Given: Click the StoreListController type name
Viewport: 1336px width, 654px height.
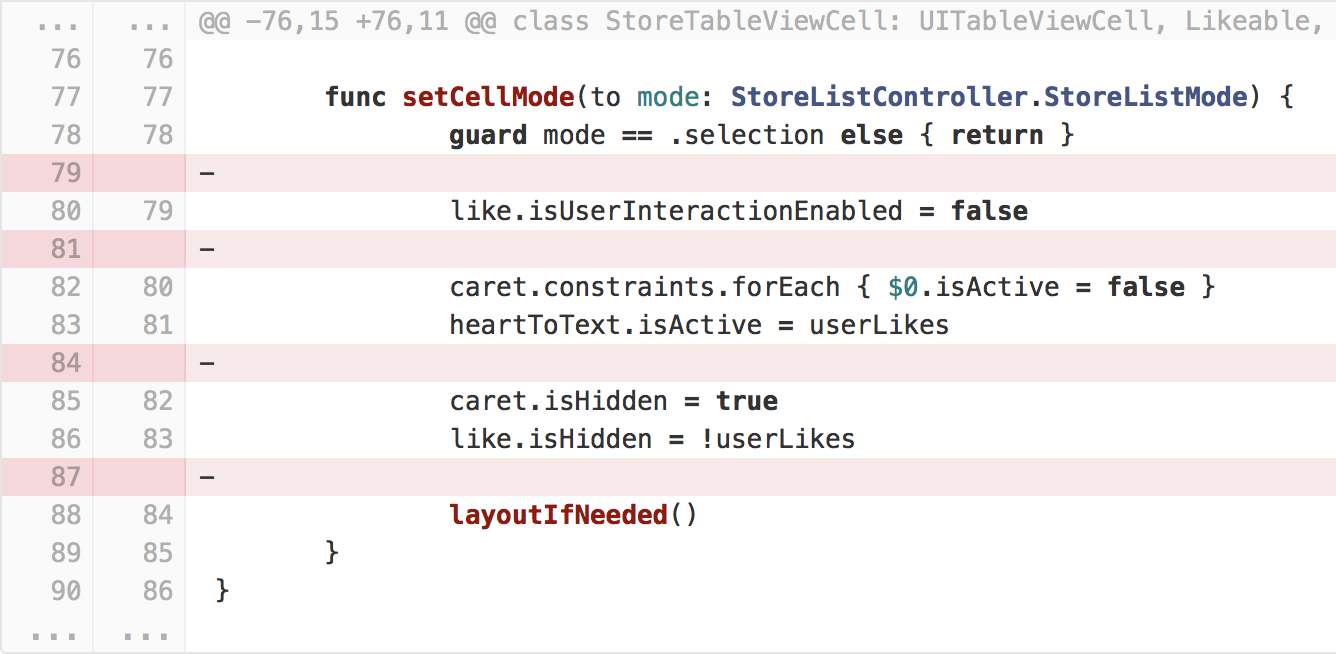Looking at the screenshot, I should pyautogui.click(x=880, y=97).
